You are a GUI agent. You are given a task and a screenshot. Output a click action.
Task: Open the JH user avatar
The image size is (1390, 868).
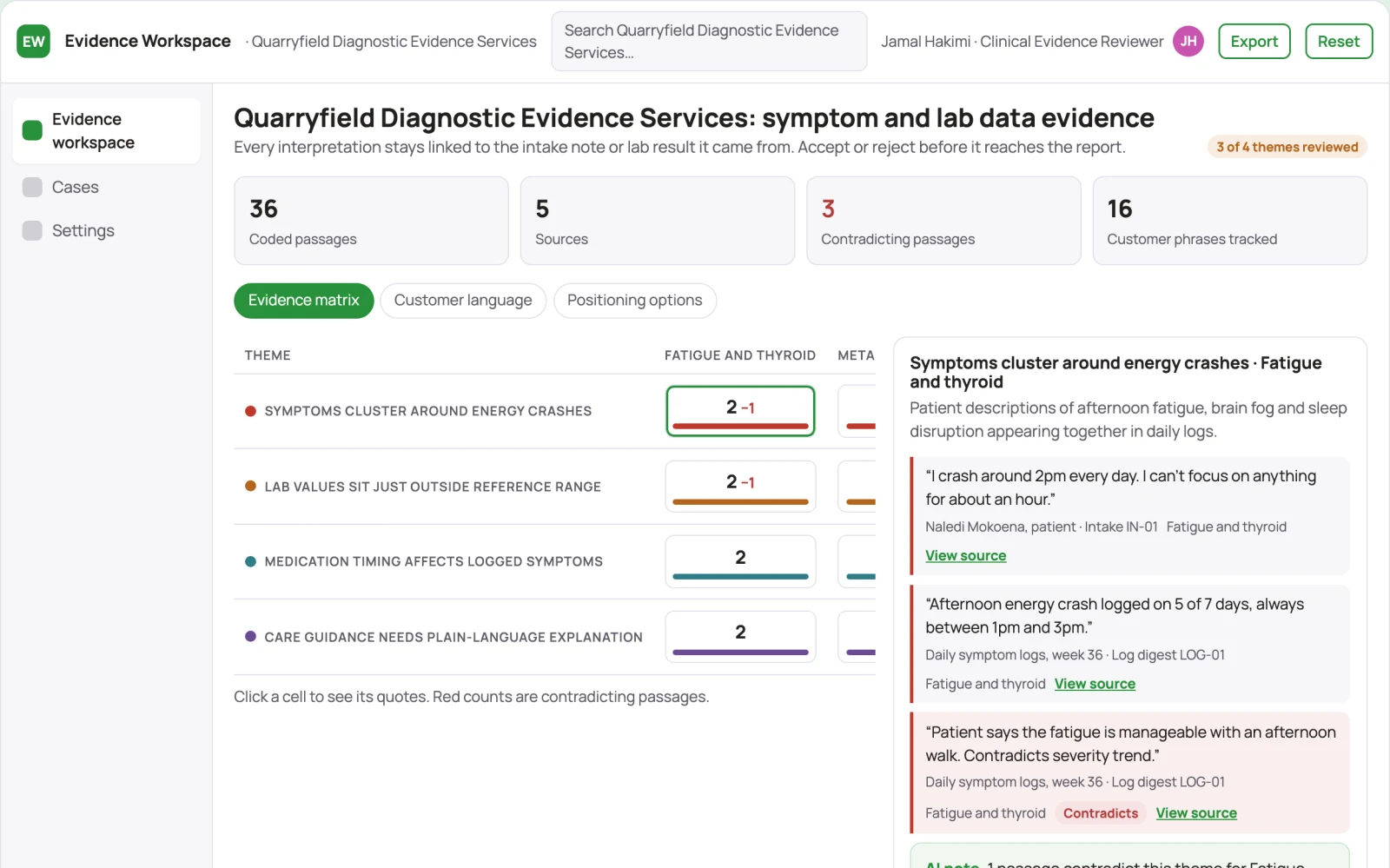1188,41
